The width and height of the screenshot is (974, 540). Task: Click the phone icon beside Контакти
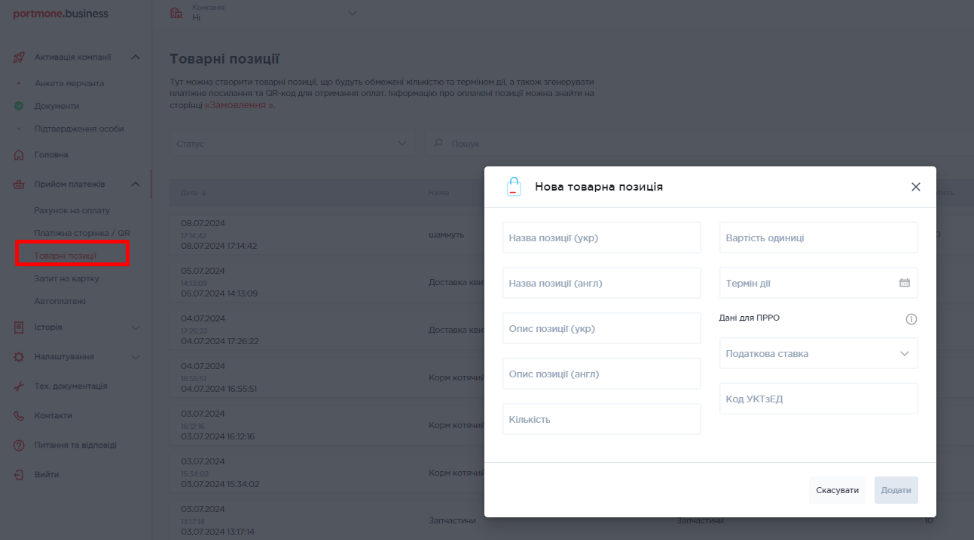click(x=19, y=416)
